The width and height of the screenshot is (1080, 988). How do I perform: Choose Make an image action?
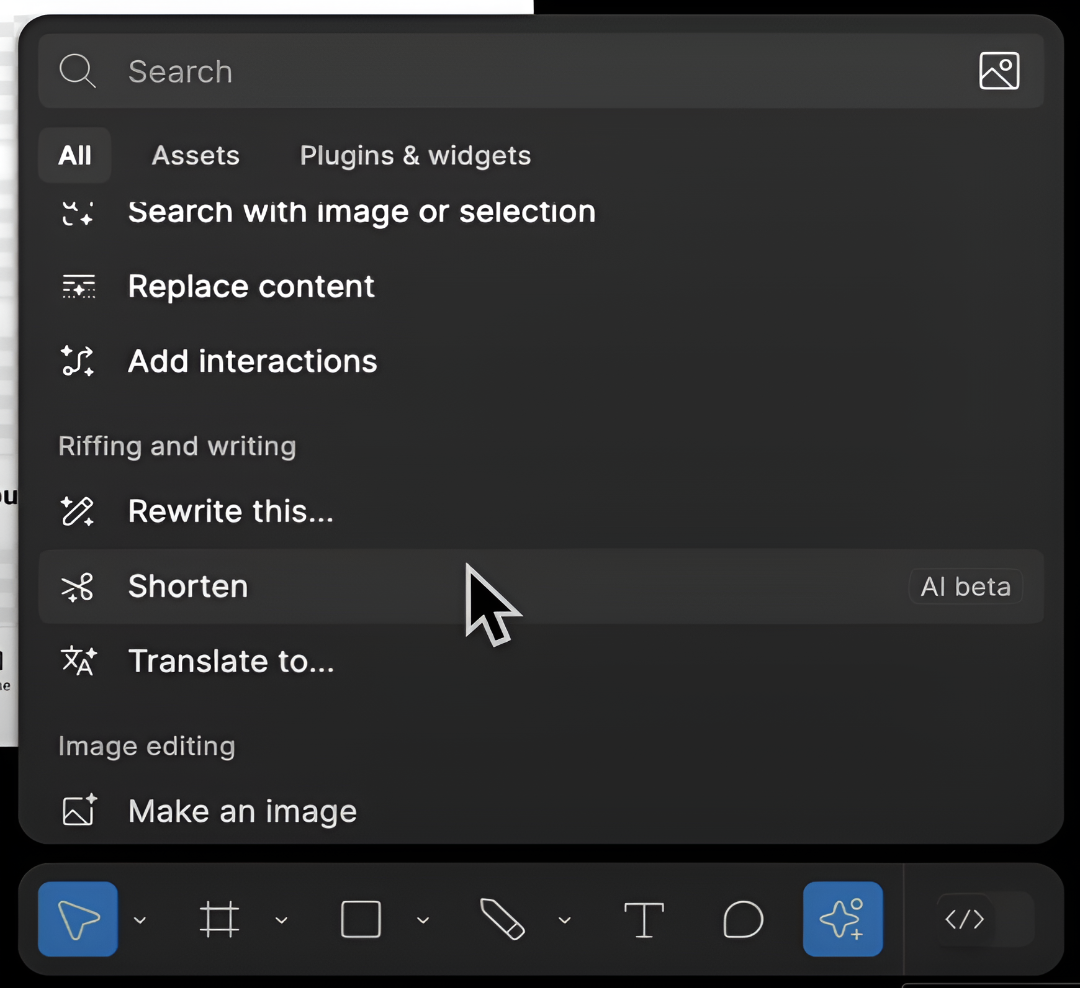(x=242, y=811)
